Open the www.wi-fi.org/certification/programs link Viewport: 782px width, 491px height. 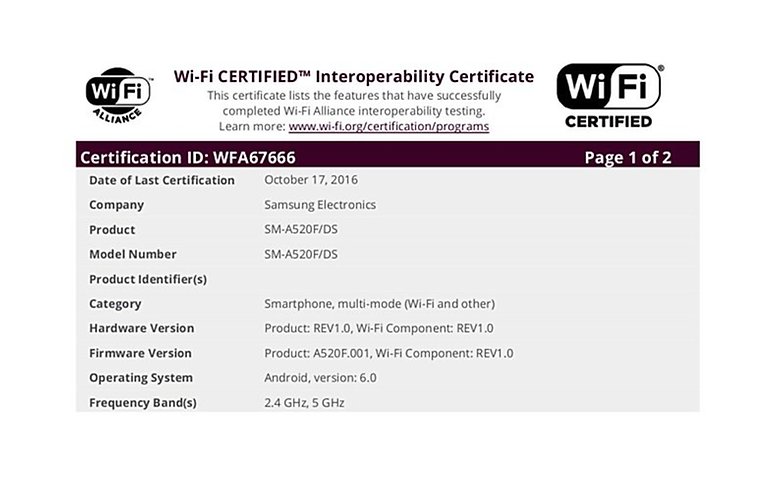(389, 126)
